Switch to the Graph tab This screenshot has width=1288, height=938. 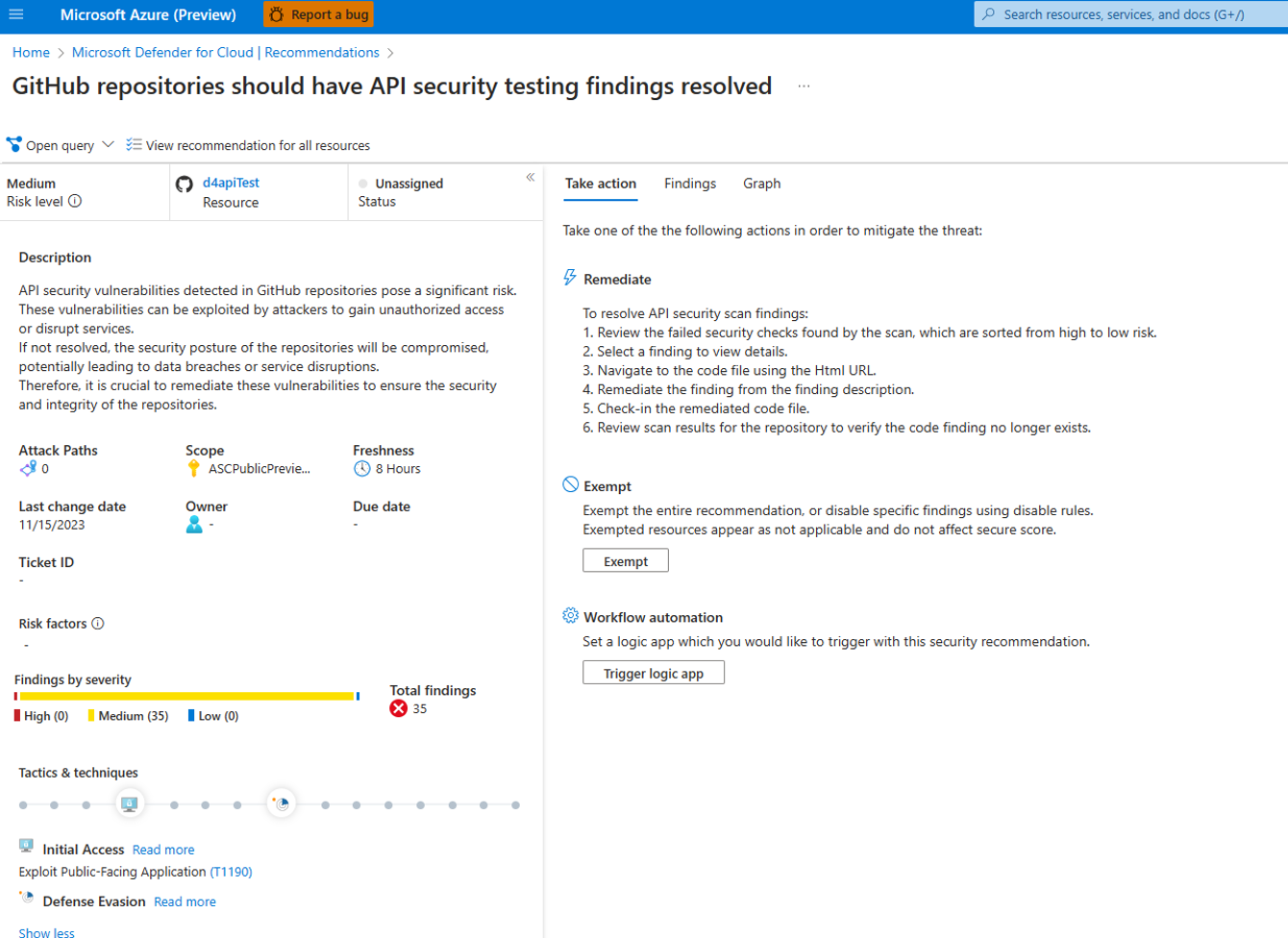760,184
